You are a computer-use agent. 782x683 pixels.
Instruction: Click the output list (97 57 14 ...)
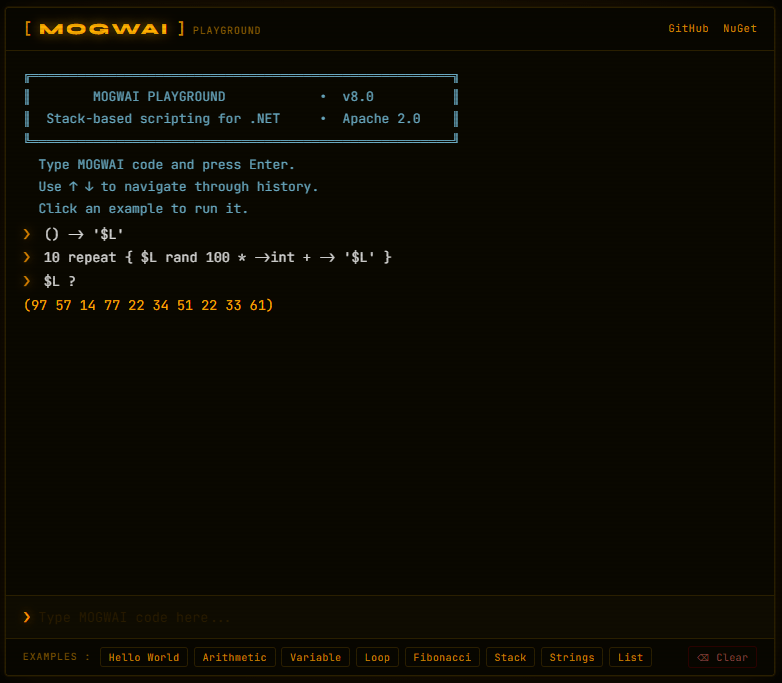[x=148, y=305]
